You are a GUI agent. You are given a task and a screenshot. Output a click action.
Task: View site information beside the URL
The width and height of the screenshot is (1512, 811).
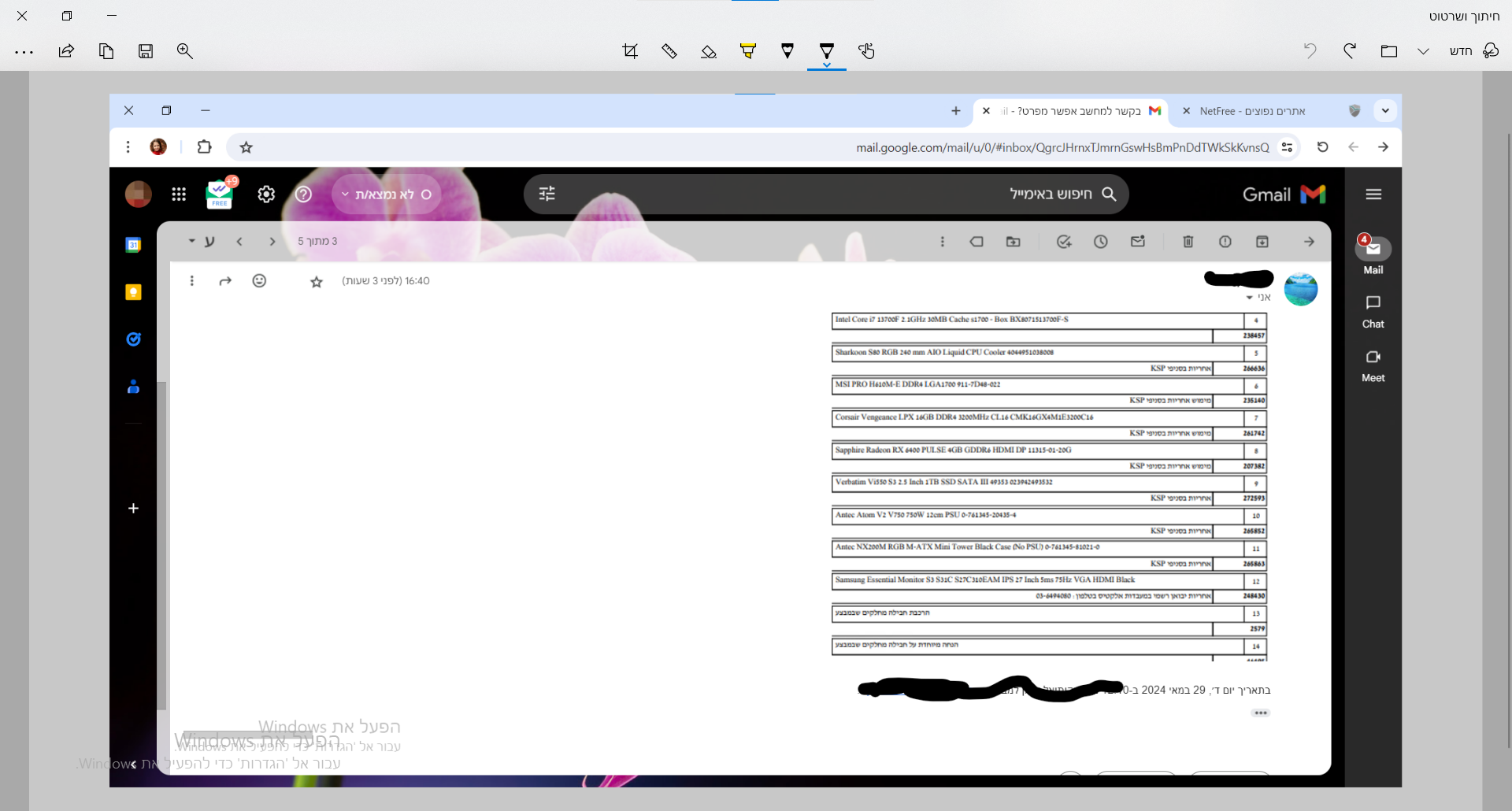click(1288, 147)
